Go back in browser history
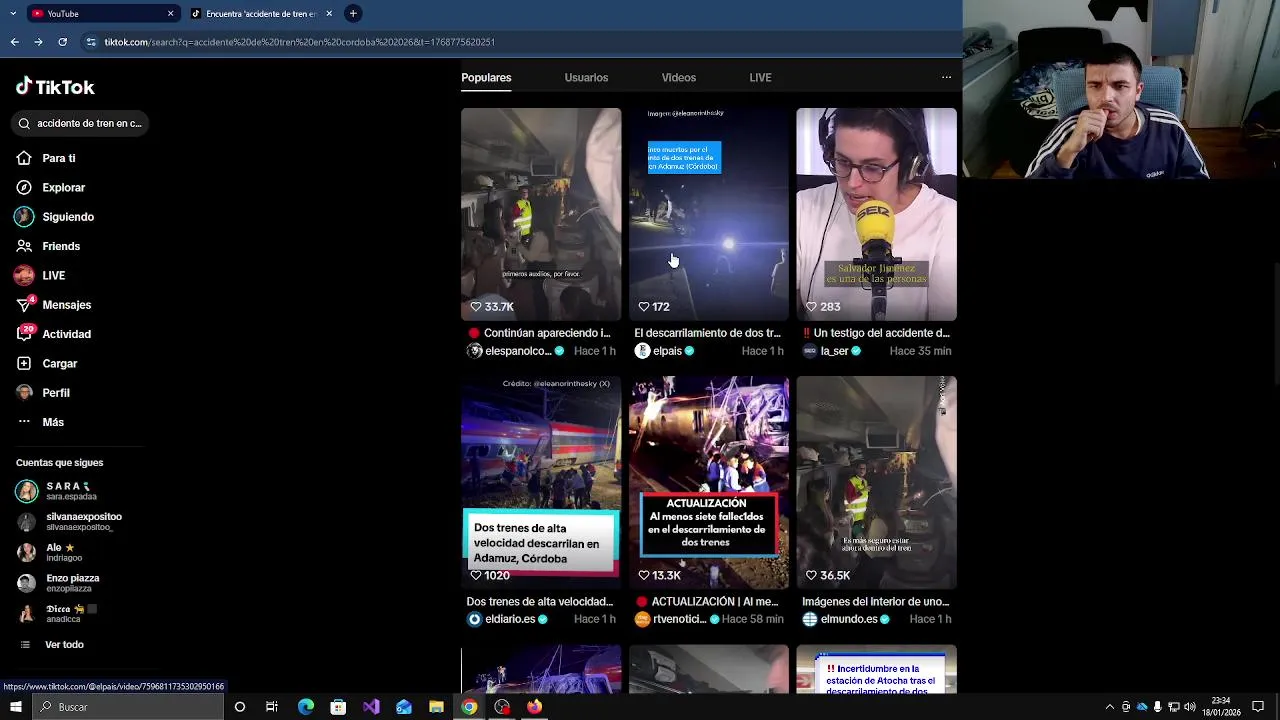The width and height of the screenshot is (1280, 720). (14, 42)
